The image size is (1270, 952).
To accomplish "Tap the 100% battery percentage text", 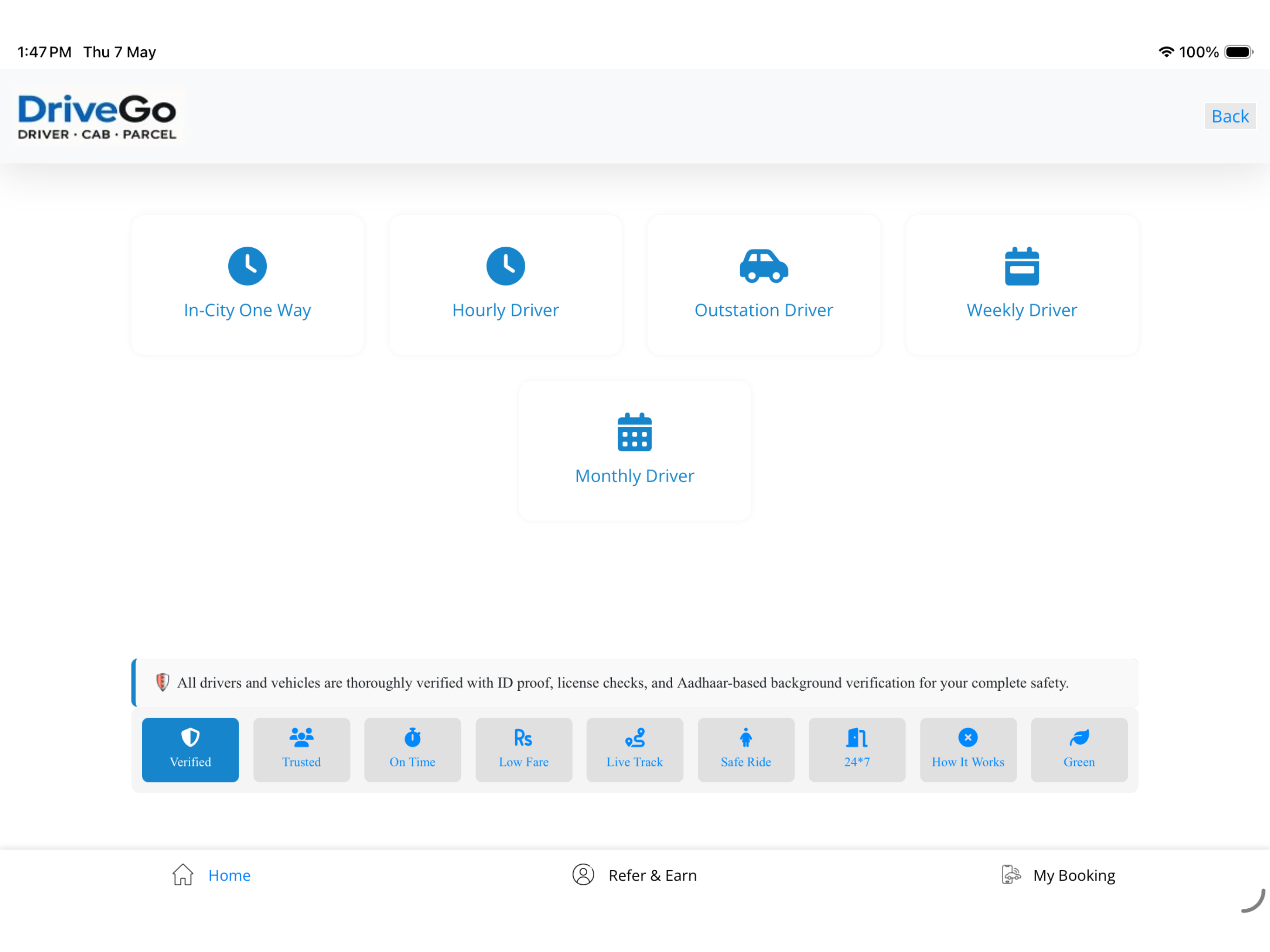I will pos(1198,52).
